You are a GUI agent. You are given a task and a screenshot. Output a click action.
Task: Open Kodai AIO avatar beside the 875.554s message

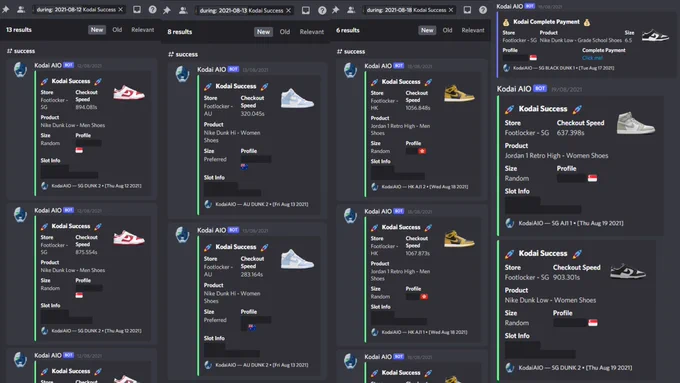pos(20,214)
